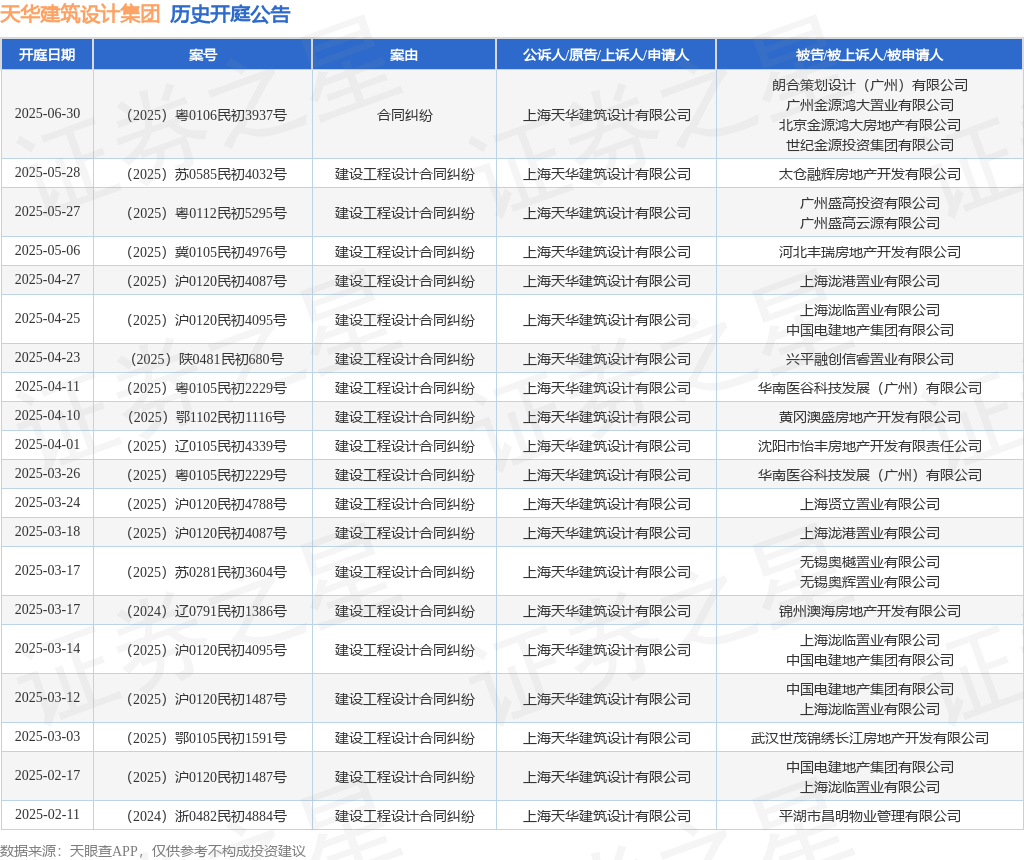1024x860 pixels.
Task: Select defendant 北京金源鸿大房地产有限公司
Action: coord(869,125)
